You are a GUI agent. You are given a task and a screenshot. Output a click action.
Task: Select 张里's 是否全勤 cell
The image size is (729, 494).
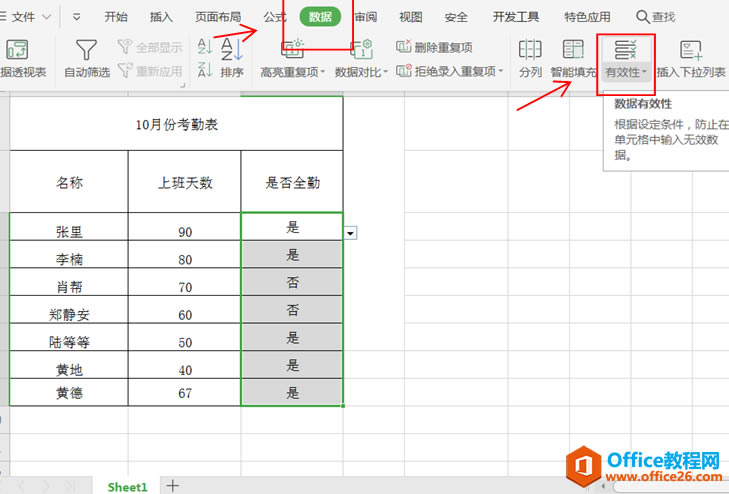click(292, 227)
